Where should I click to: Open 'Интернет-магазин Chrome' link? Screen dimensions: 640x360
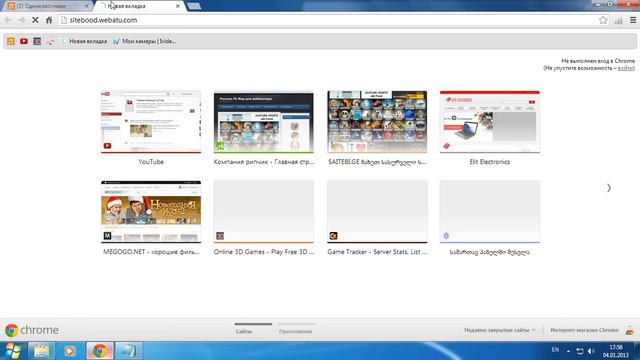(584, 330)
